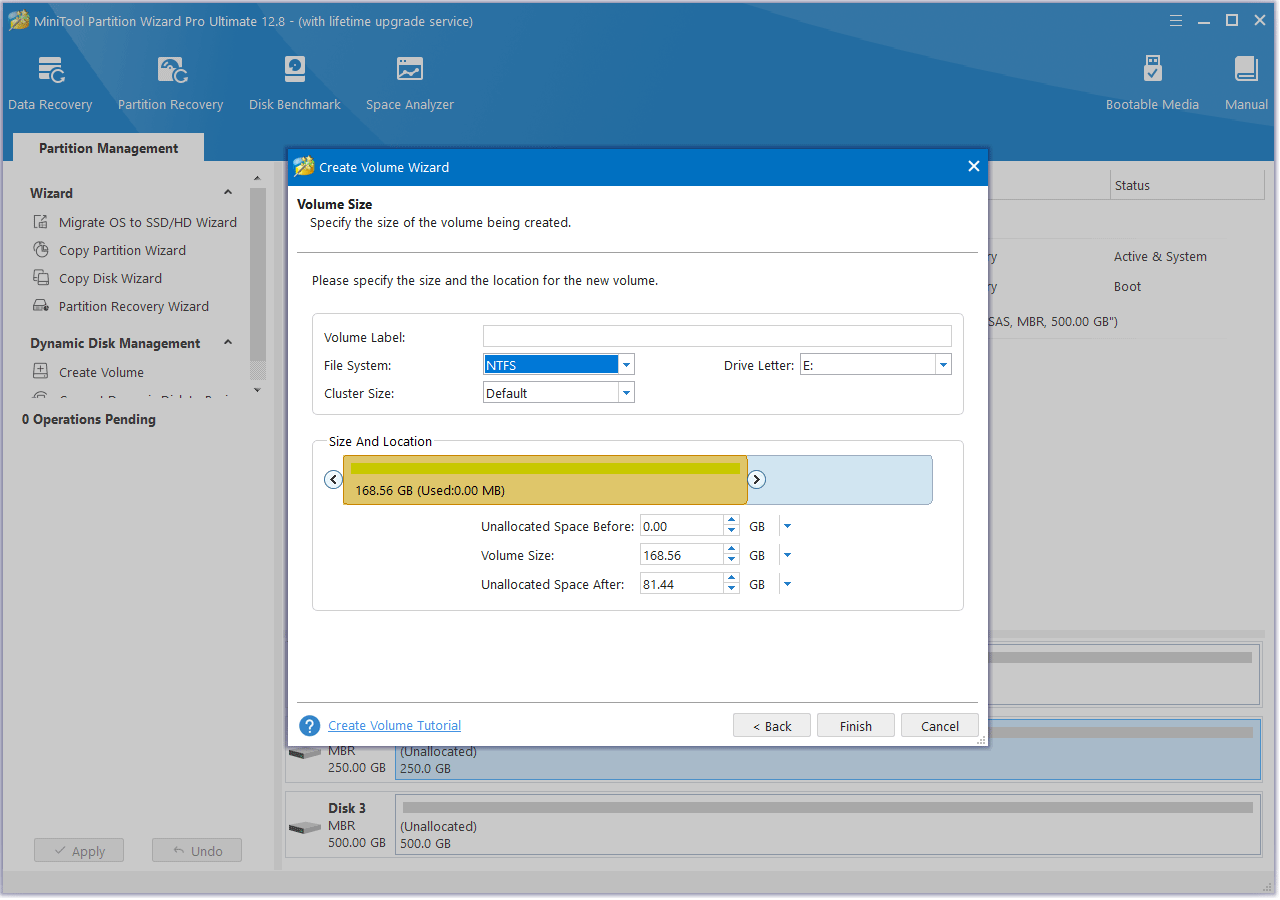The width and height of the screenshot is (1280, 900).
Task: Click Copy Partition Wizard icon
Action: 41,250
